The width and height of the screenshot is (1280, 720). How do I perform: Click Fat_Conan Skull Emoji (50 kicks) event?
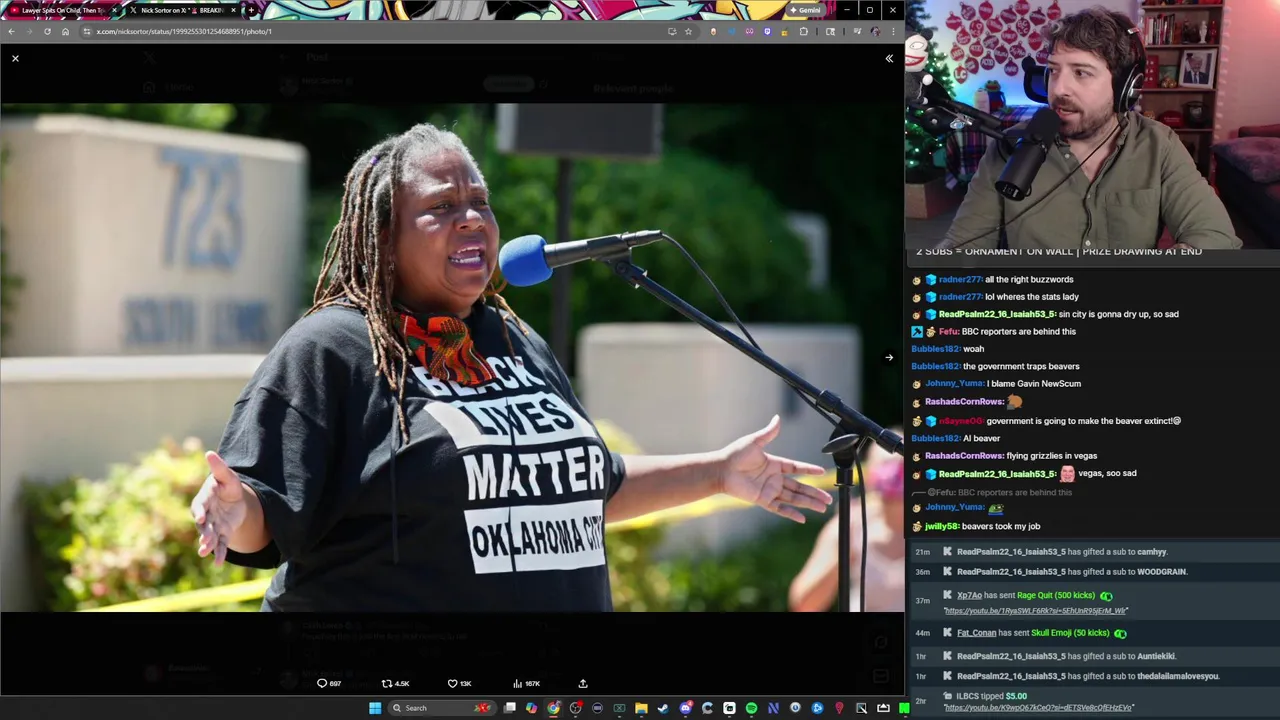1042,633
